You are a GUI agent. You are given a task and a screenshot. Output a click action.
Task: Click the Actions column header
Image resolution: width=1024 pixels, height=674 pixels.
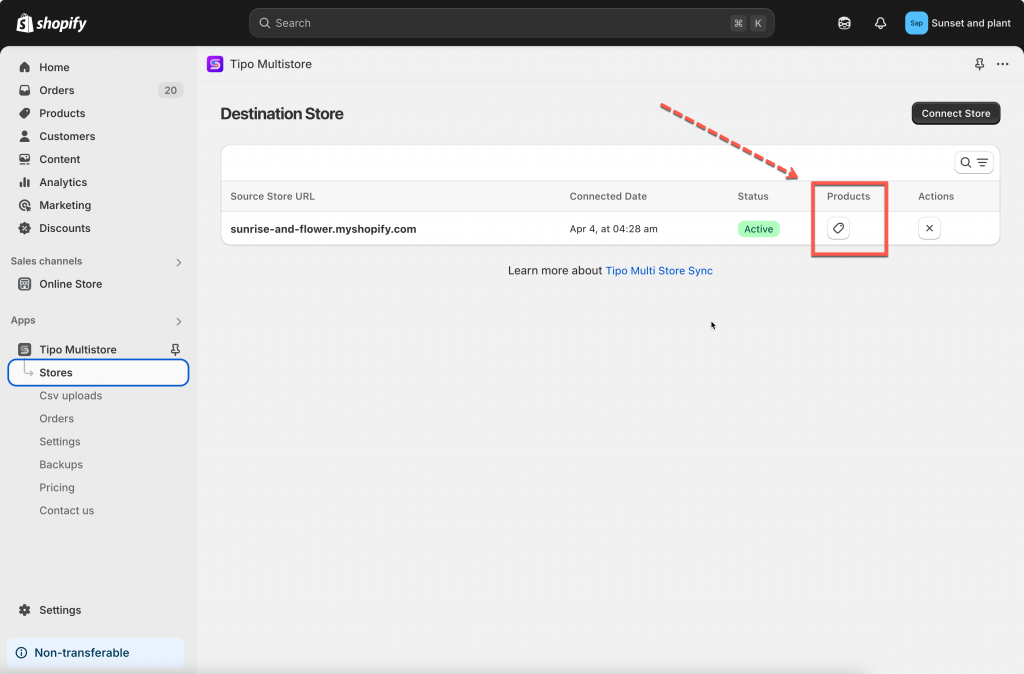[936, 196]
